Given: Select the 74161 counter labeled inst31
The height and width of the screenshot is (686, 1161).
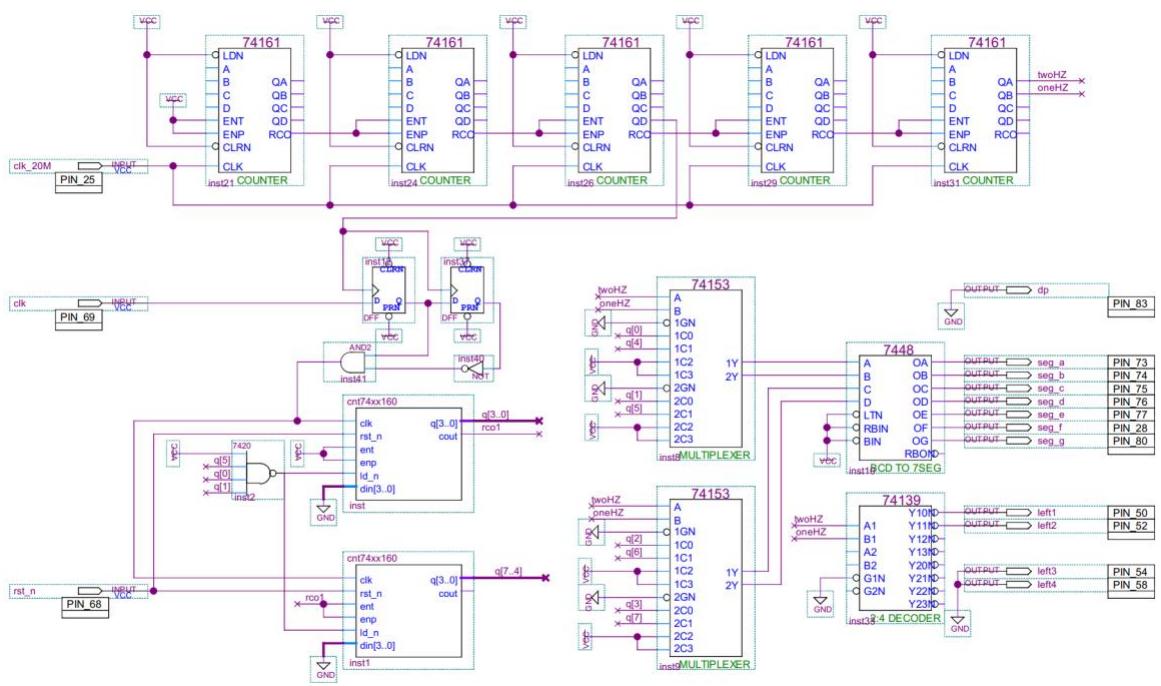Looking at the screenshot, I should coord(977,110).
